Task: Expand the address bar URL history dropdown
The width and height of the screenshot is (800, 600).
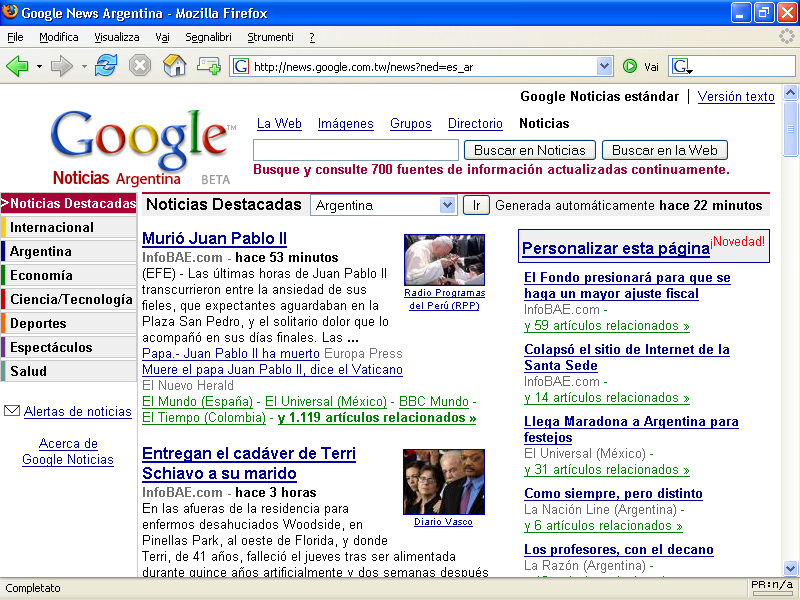Action: click(x=605, y=66)
